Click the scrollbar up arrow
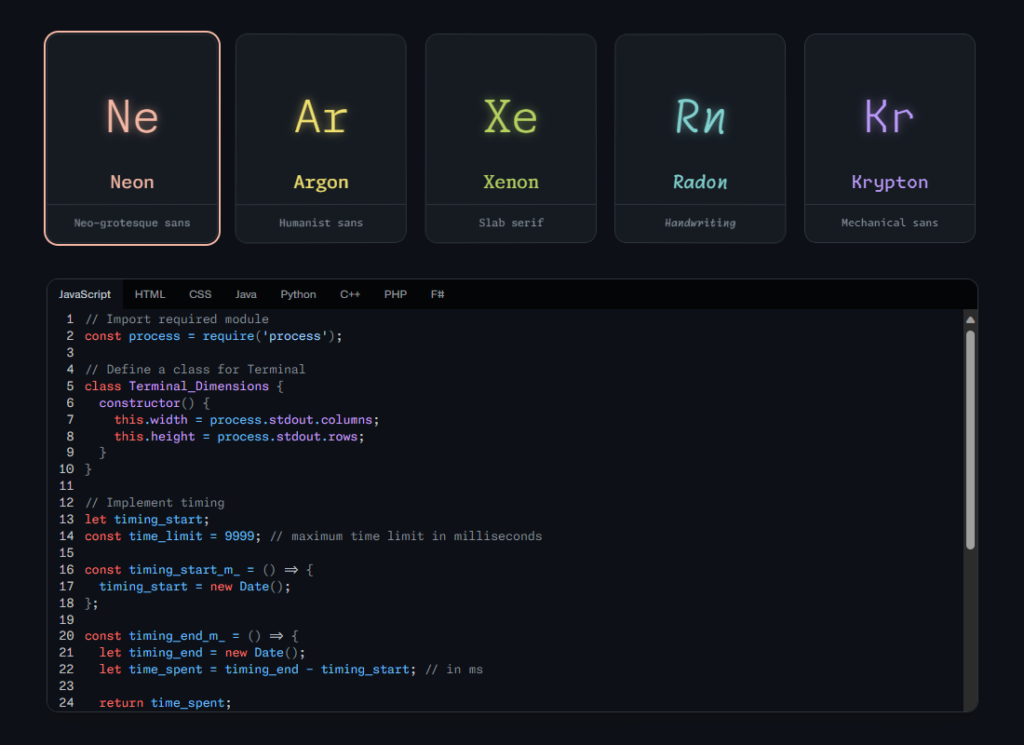 point(969,319)
